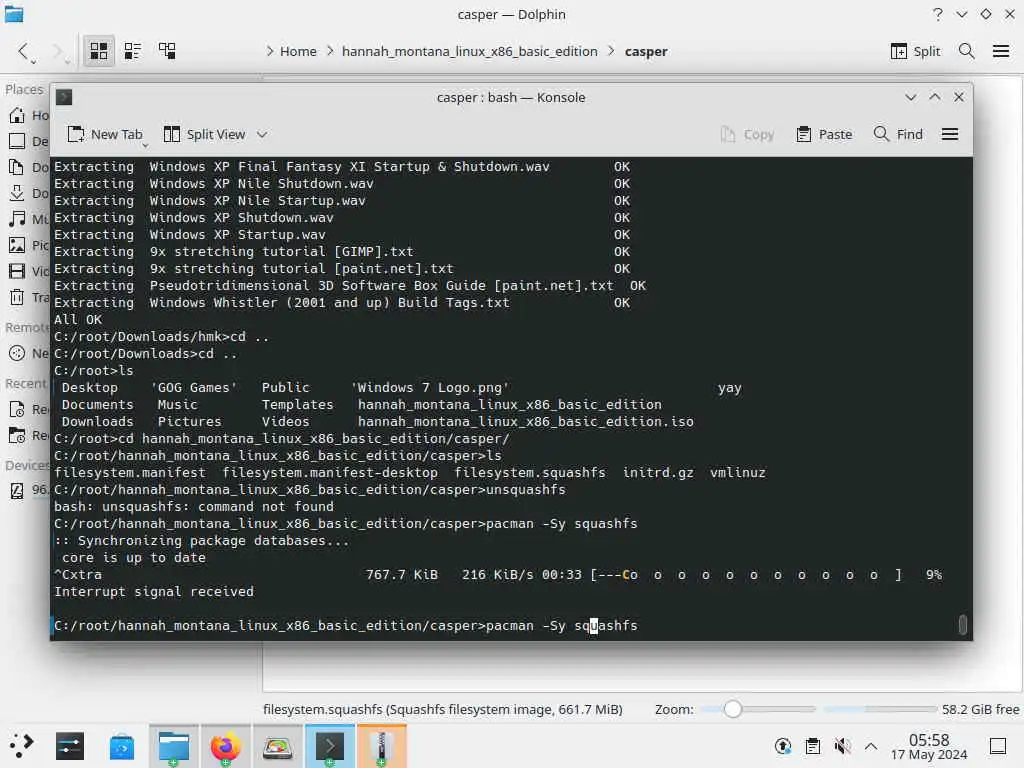Go forward in Dolphin navigation
This screenshot has width=1024, height=768.
58,51
